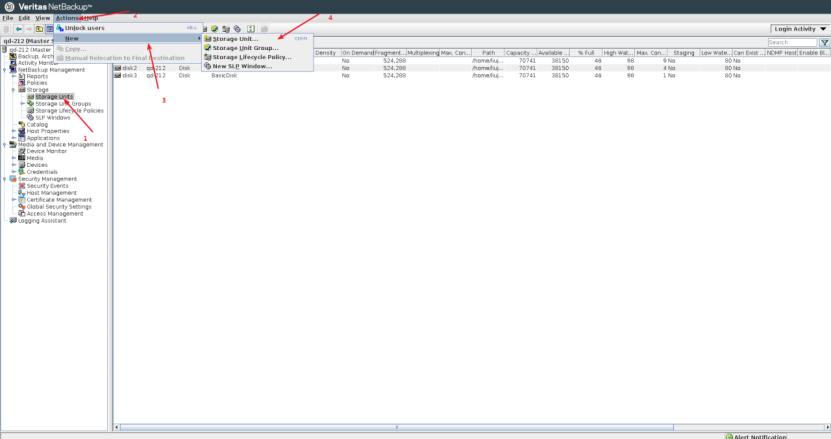Image resolution: width=831 pixels, height=439 pixels.
Task: Click the Policies icon in tree
Action: click(x=22, y=83)
